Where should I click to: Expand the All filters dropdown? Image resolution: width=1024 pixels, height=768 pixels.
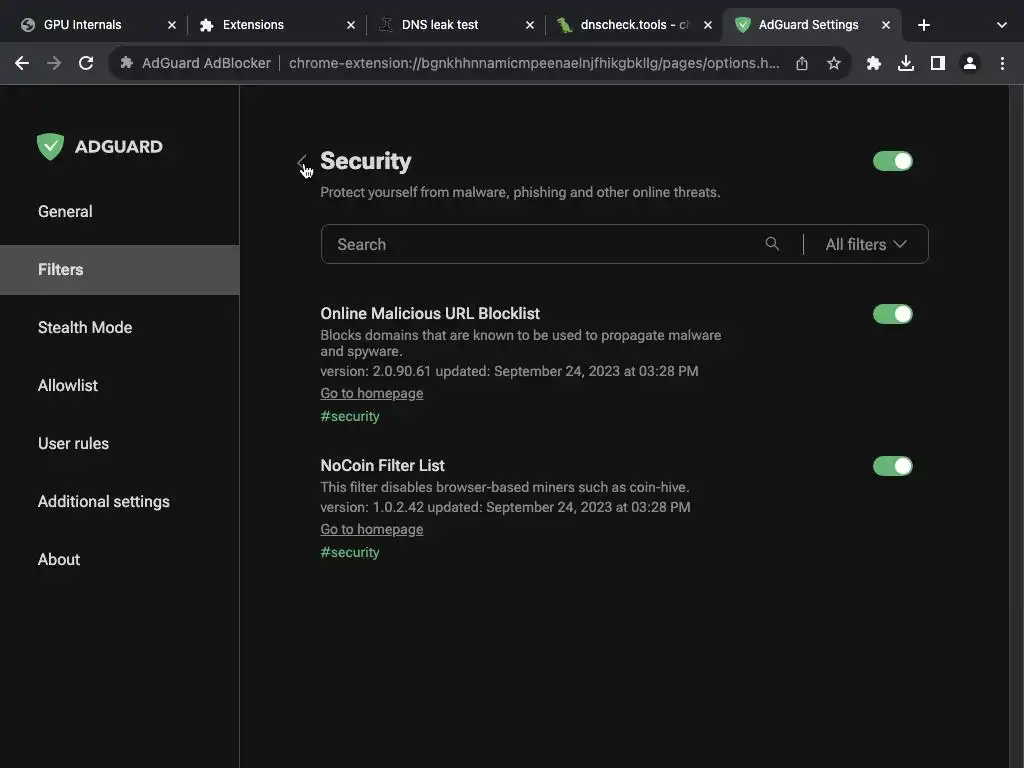point(866,244)
